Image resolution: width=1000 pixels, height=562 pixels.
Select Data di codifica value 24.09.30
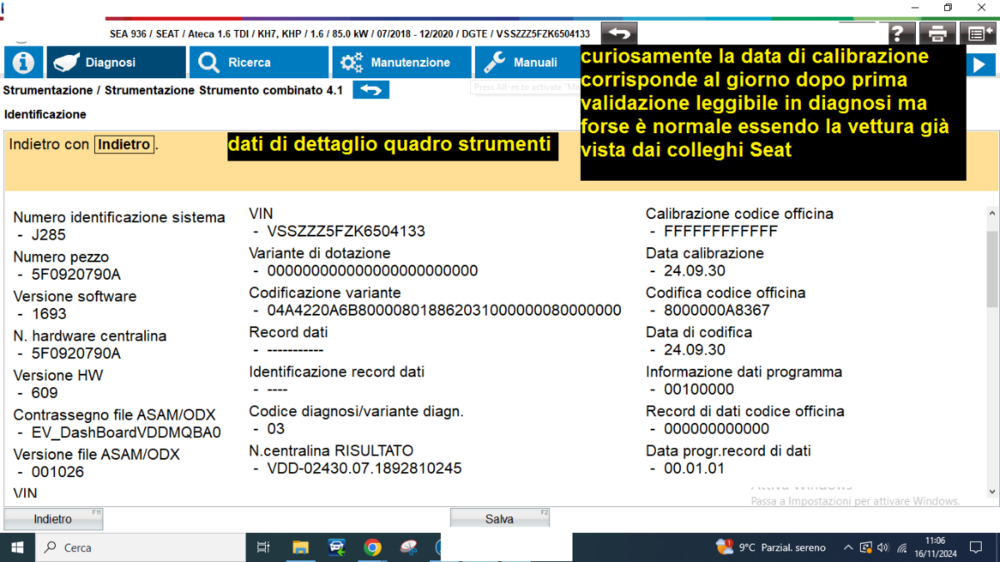click(695, 350)
